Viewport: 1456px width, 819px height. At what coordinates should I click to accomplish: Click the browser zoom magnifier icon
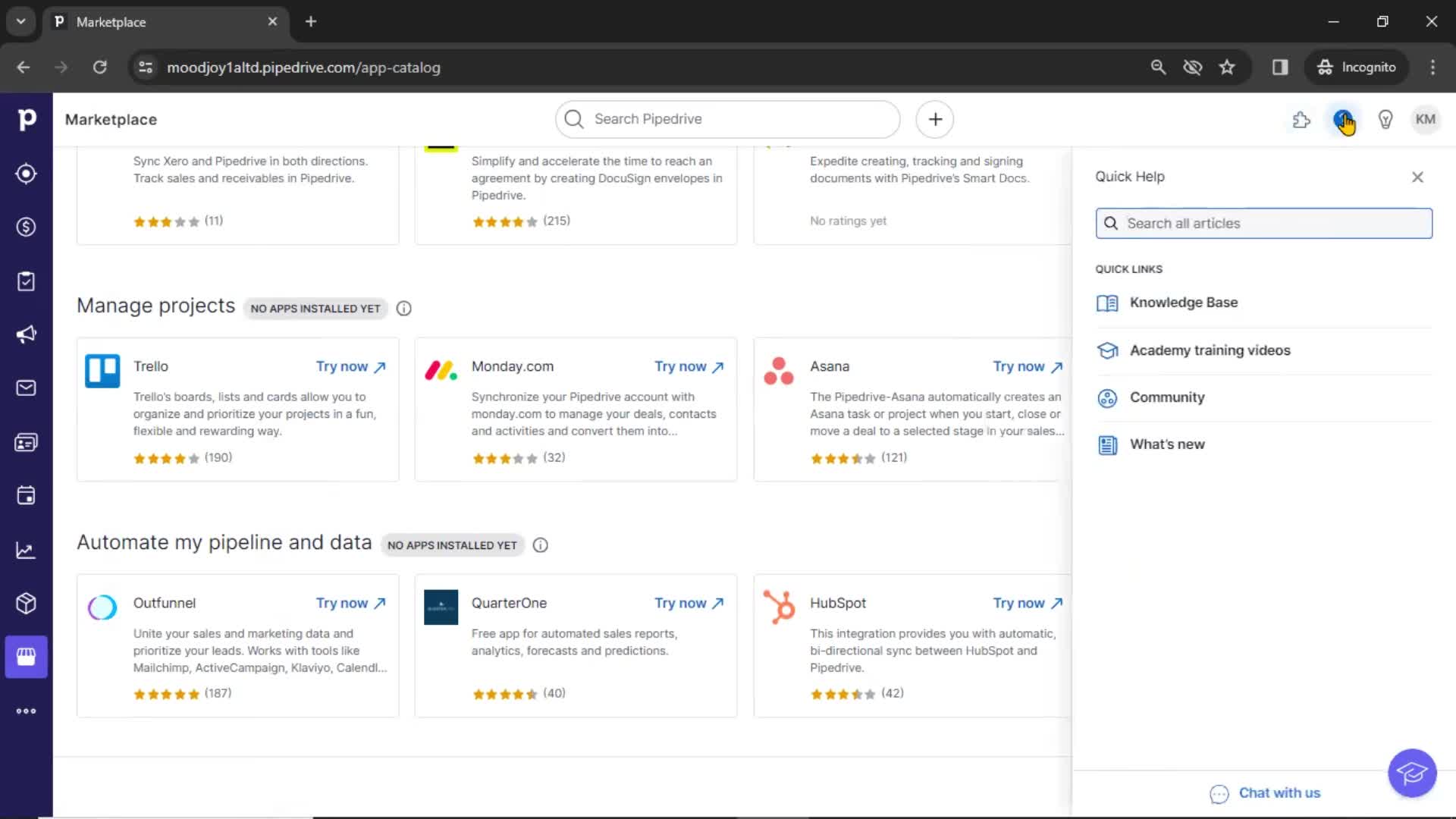1158,67
